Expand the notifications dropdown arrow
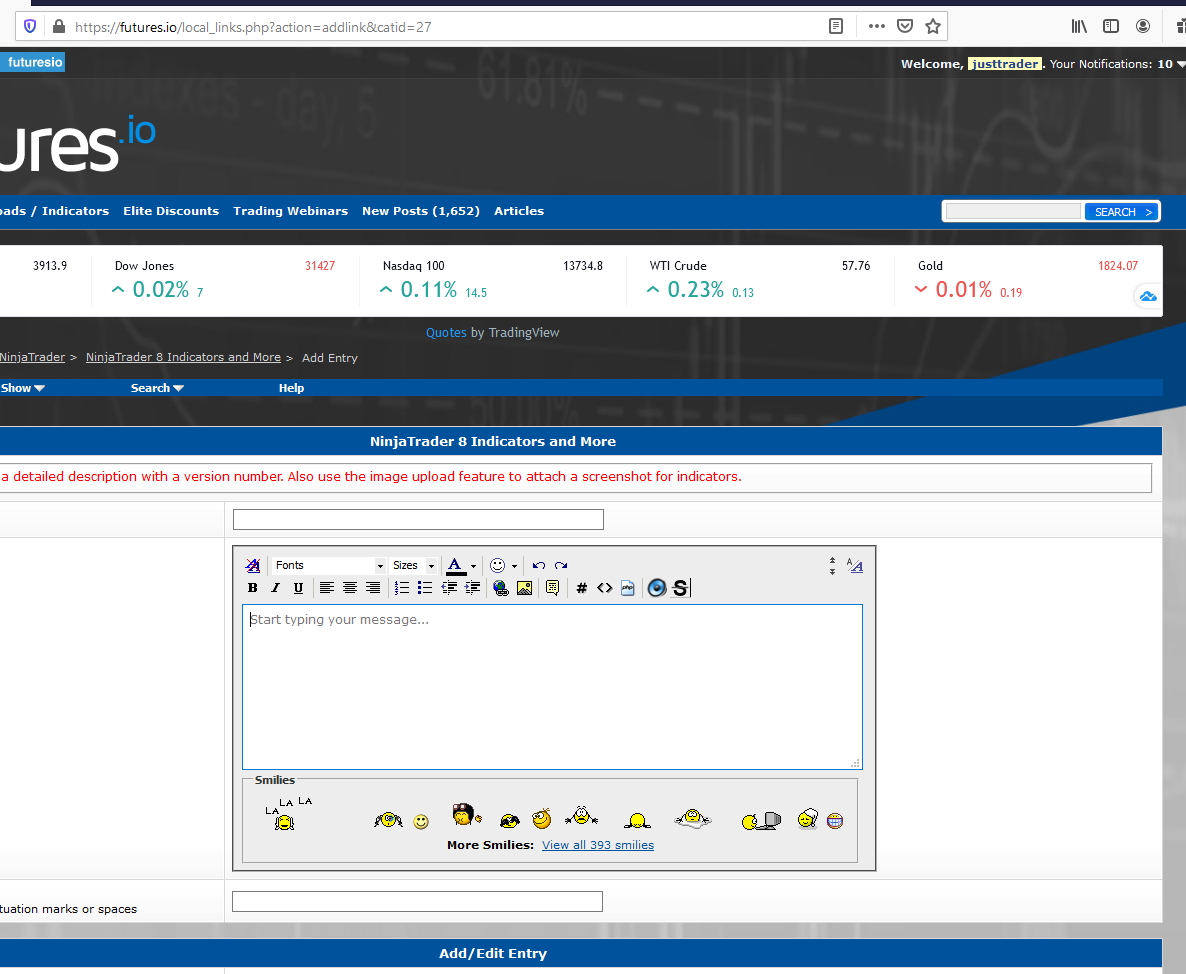Screen dimensions: 1186x974 tap(1181, 64)
